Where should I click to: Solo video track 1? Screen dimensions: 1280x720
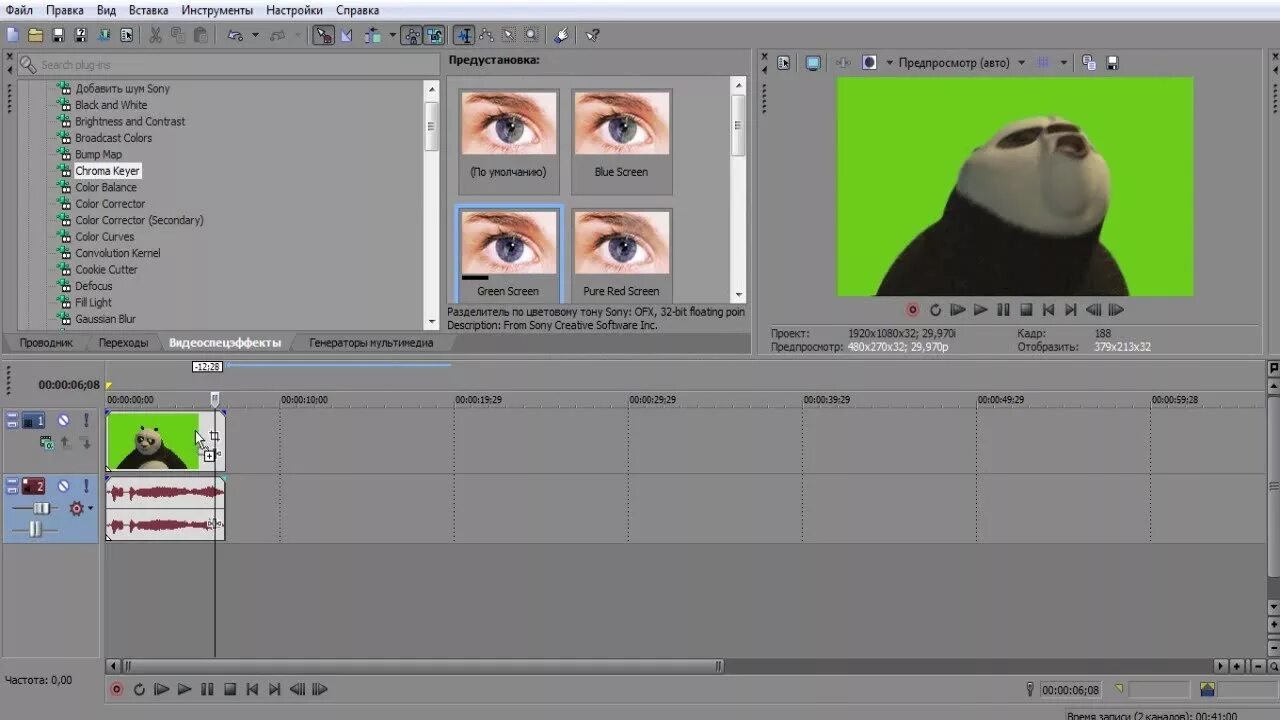pos(86,420)
